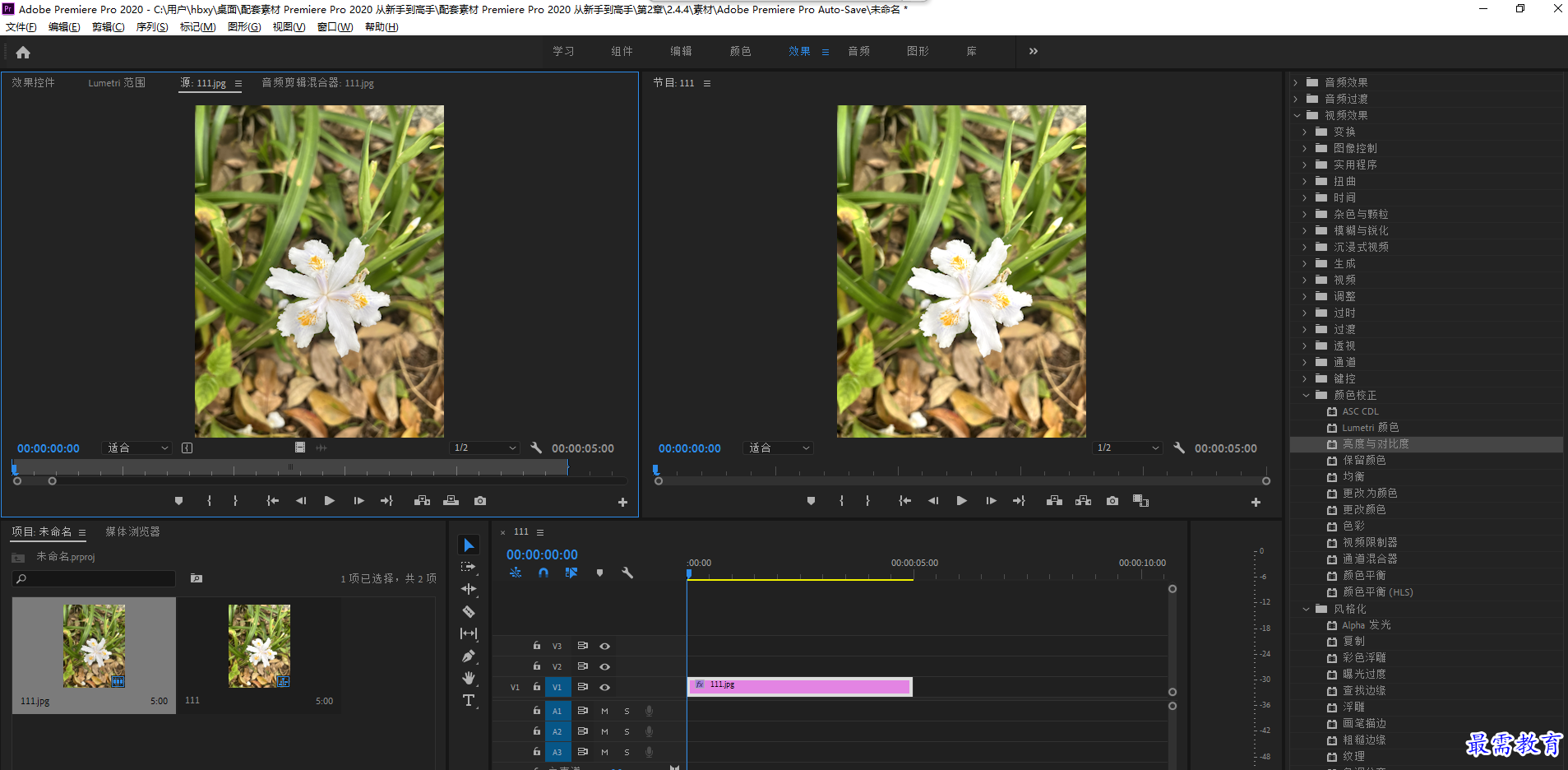This screenshot has height=770, width=1568.
Task: Open the 文件(F) menu
Action: (21, 27)
